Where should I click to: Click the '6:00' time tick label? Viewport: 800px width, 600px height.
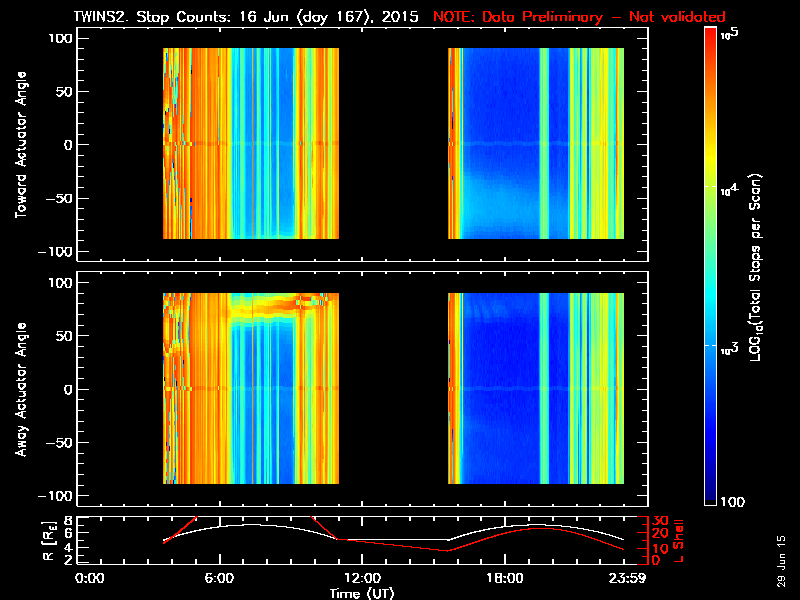pyautogui.click(x=219, y=578)
